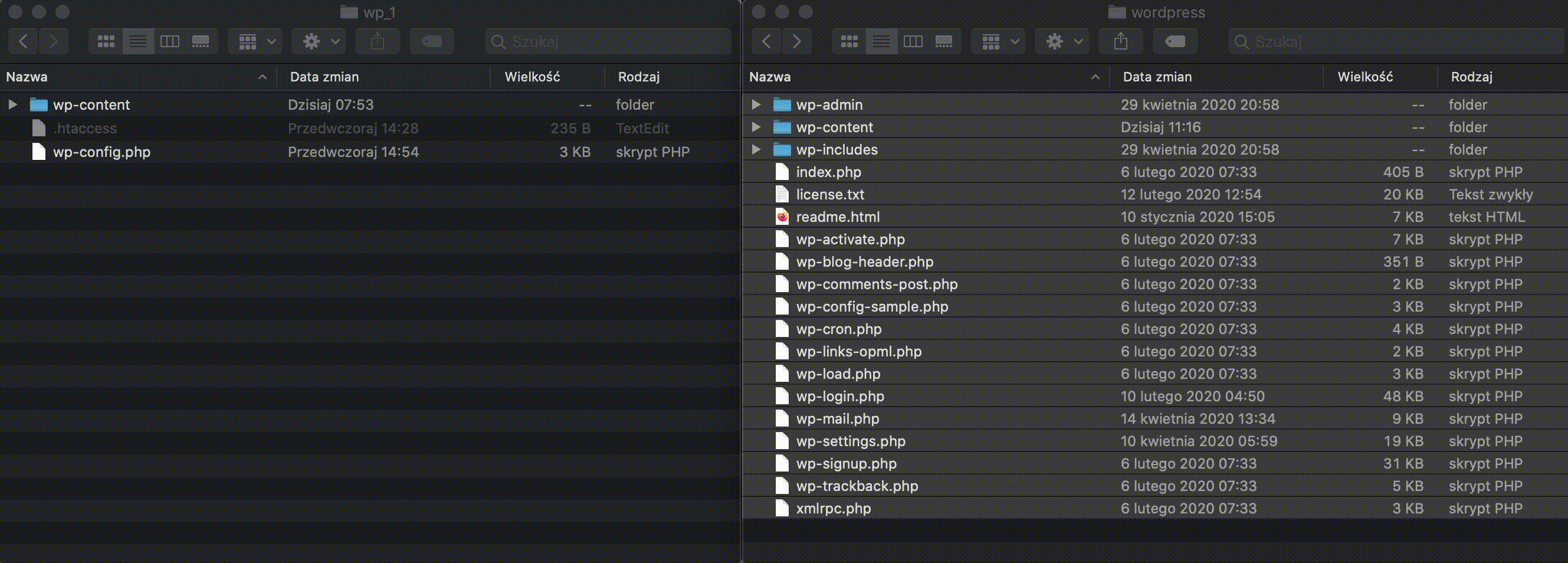Expand wp-content folder in wordpress window
Viewport: 1568px width, 563px height.
pos(756,127)
